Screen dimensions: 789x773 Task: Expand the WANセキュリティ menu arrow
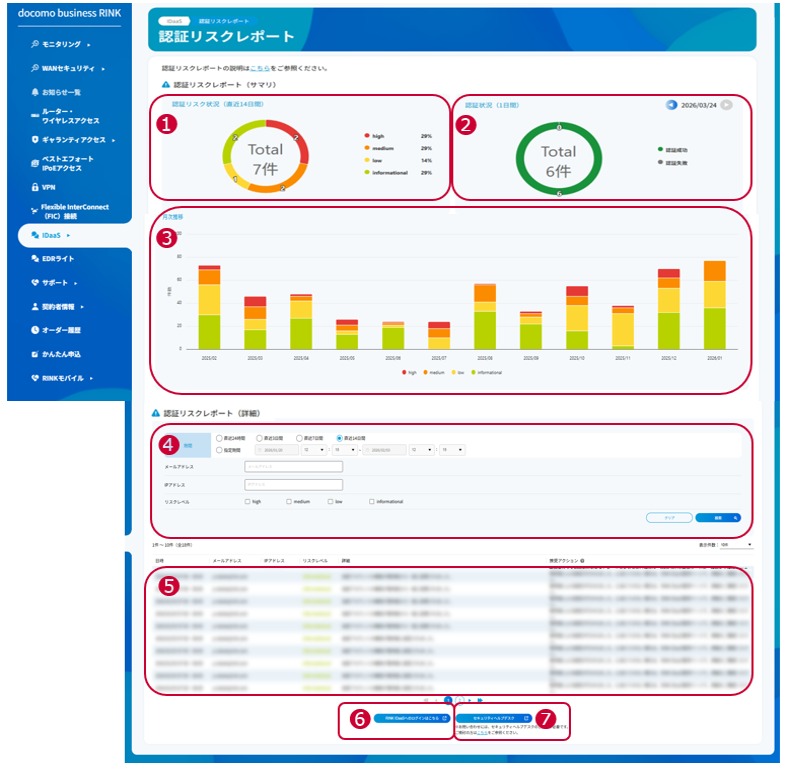[x=103, y=68]
